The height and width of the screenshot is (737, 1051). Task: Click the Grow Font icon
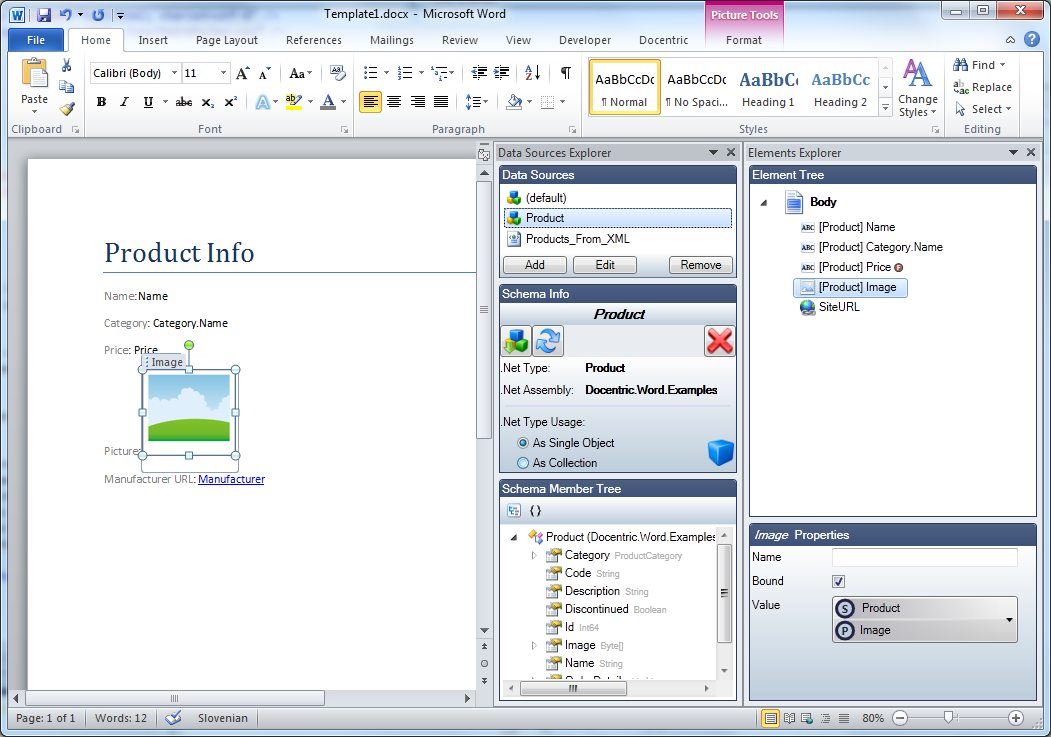243,73
